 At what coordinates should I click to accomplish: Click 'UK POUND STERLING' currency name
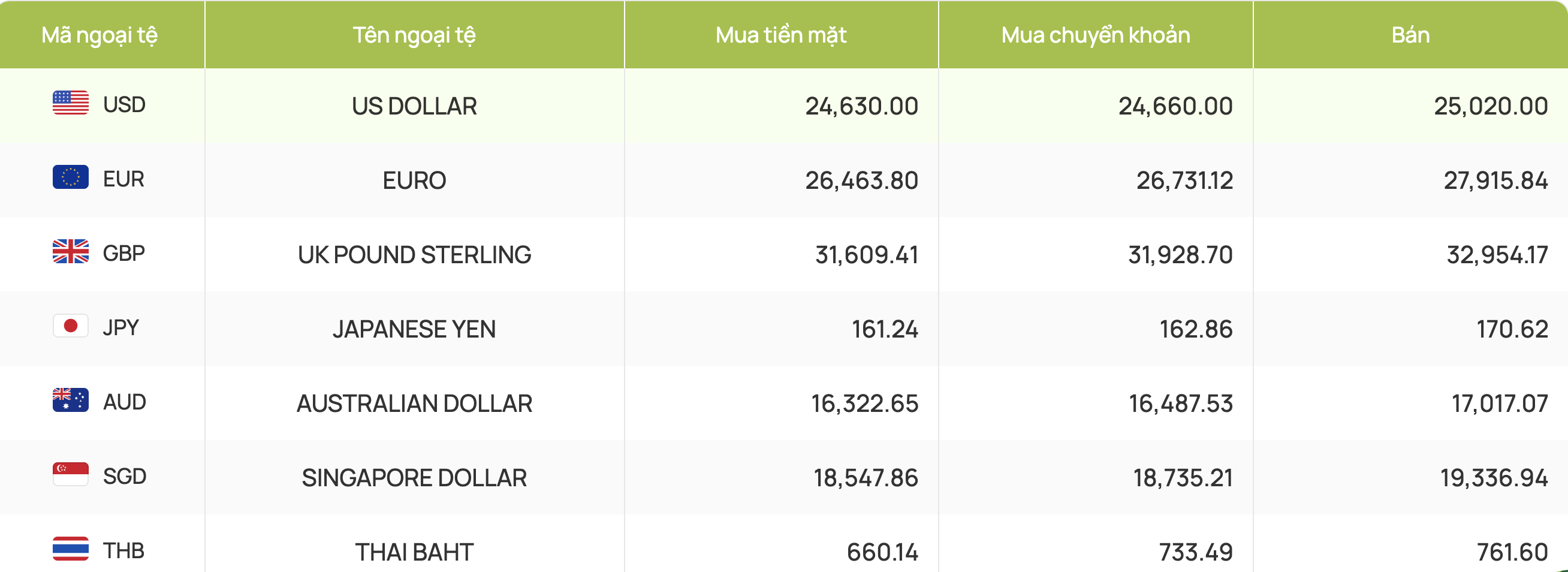pos(415,255)
